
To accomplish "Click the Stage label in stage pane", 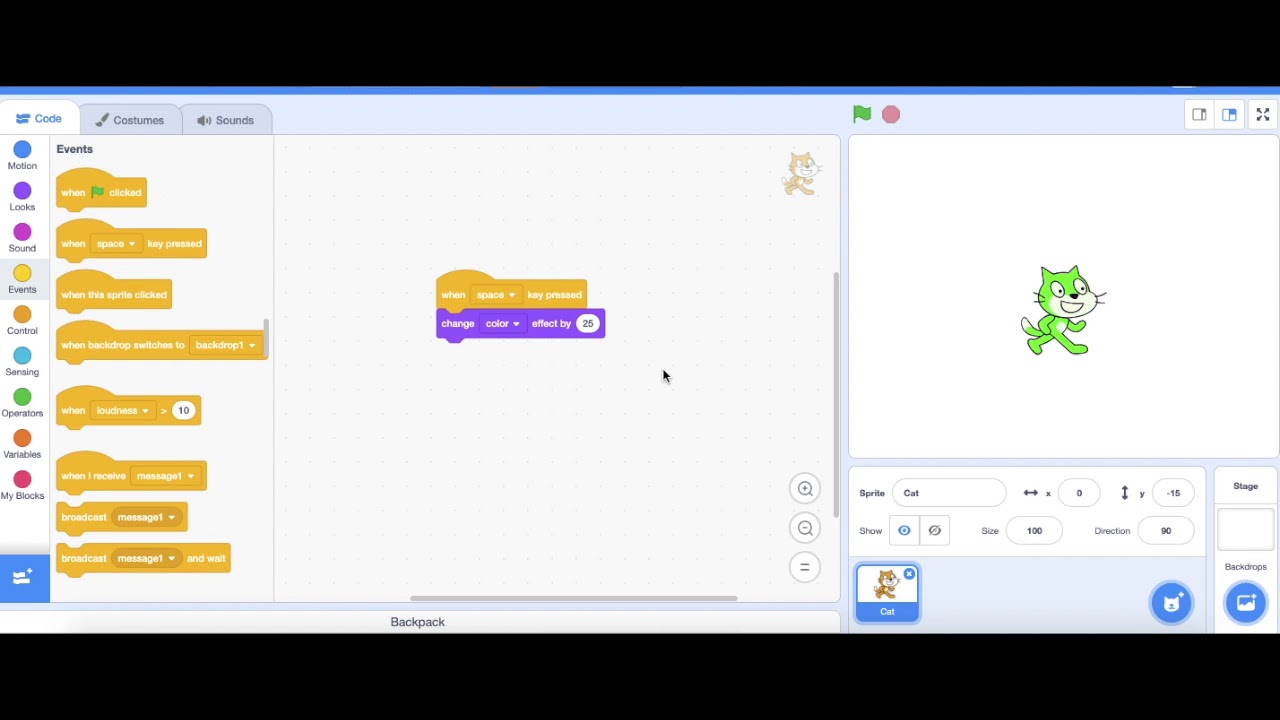I will tap(1246, 486).
